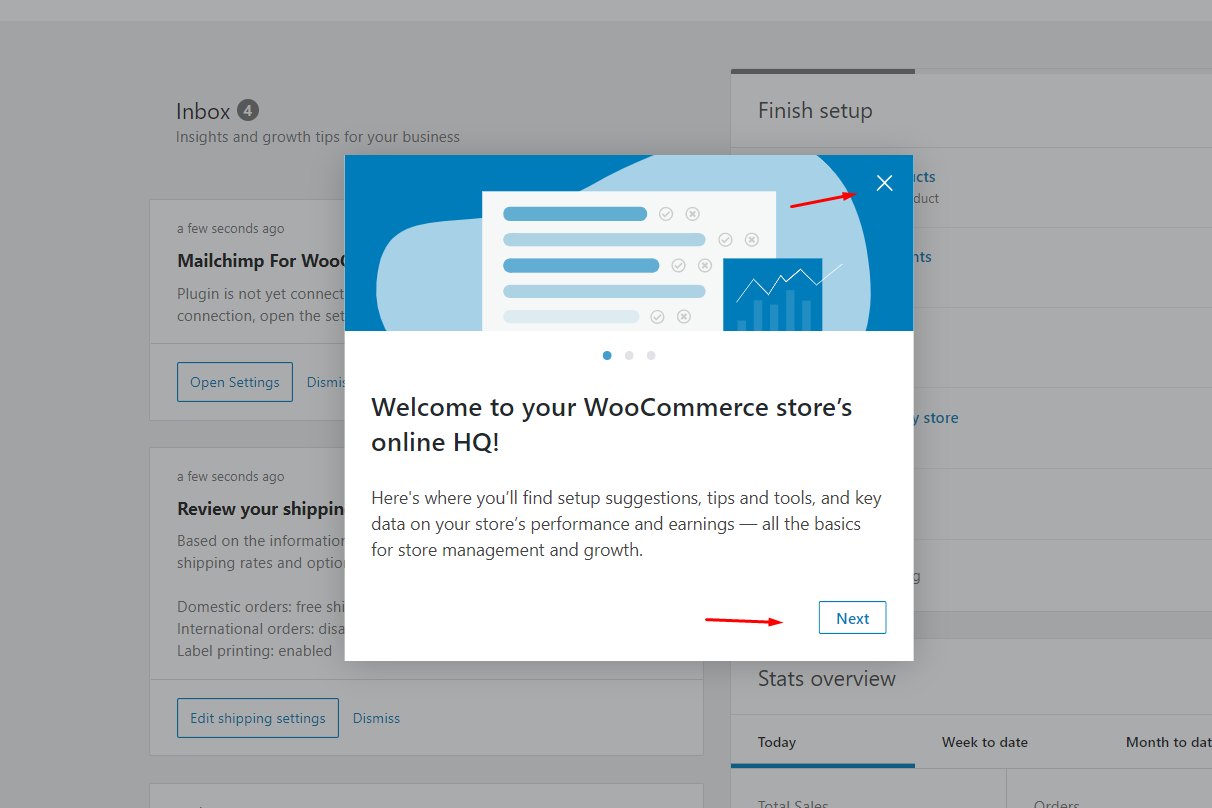Switch to the Week to date tab

click(x=985, y=742)
